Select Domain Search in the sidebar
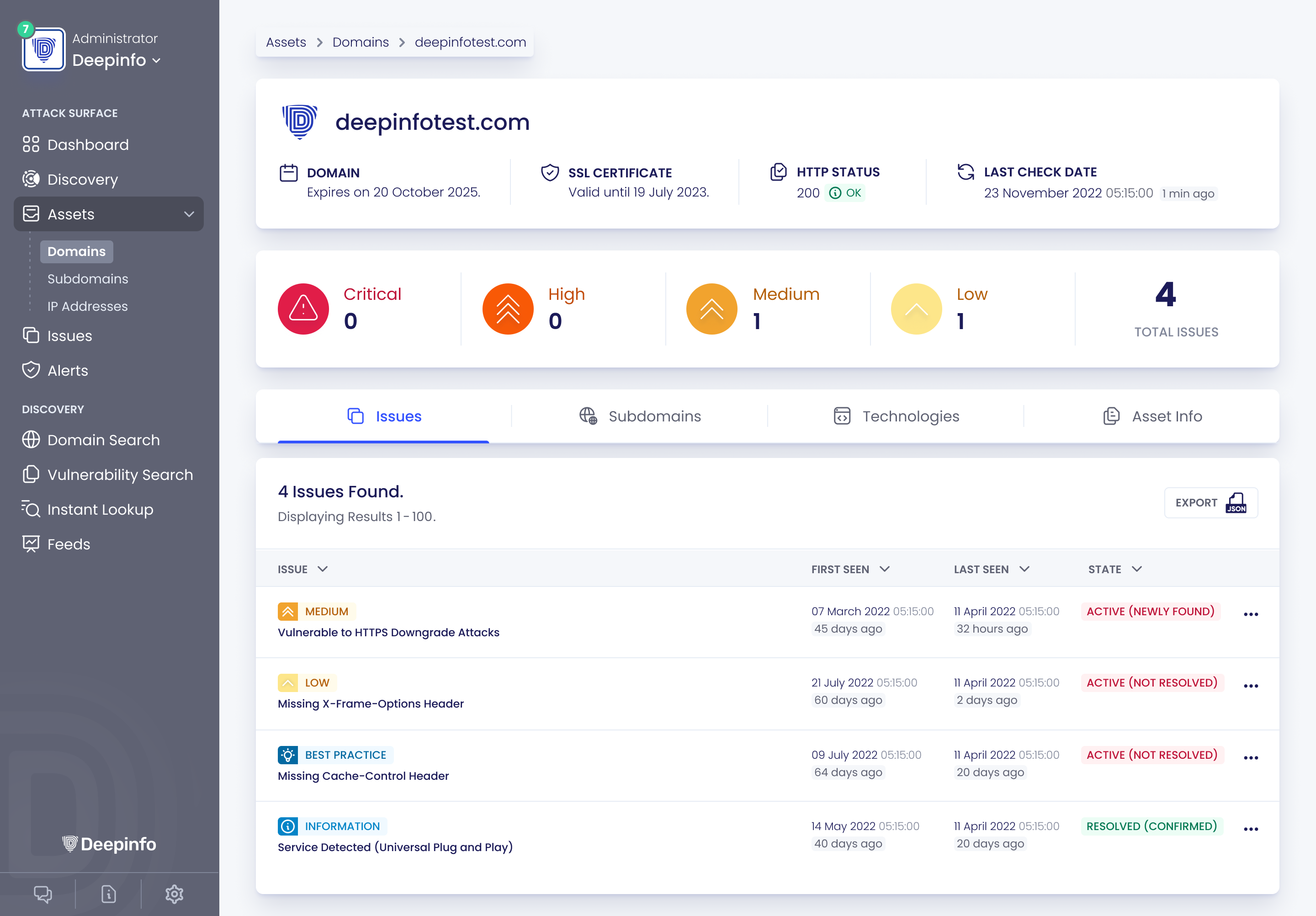The image size is (1316, 916). pyautogui.click(x=103, y=440)
